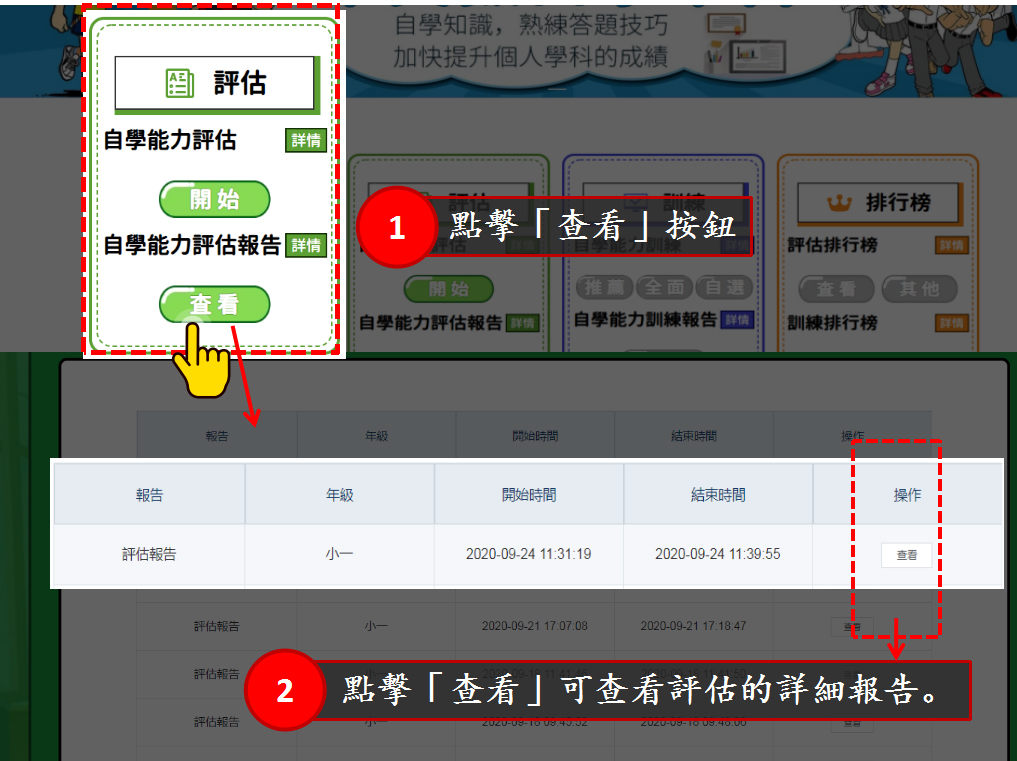Screen dimensions: 1017x761
Task: Click the 自學能力訓練報告 label
Action: point(645,320)
